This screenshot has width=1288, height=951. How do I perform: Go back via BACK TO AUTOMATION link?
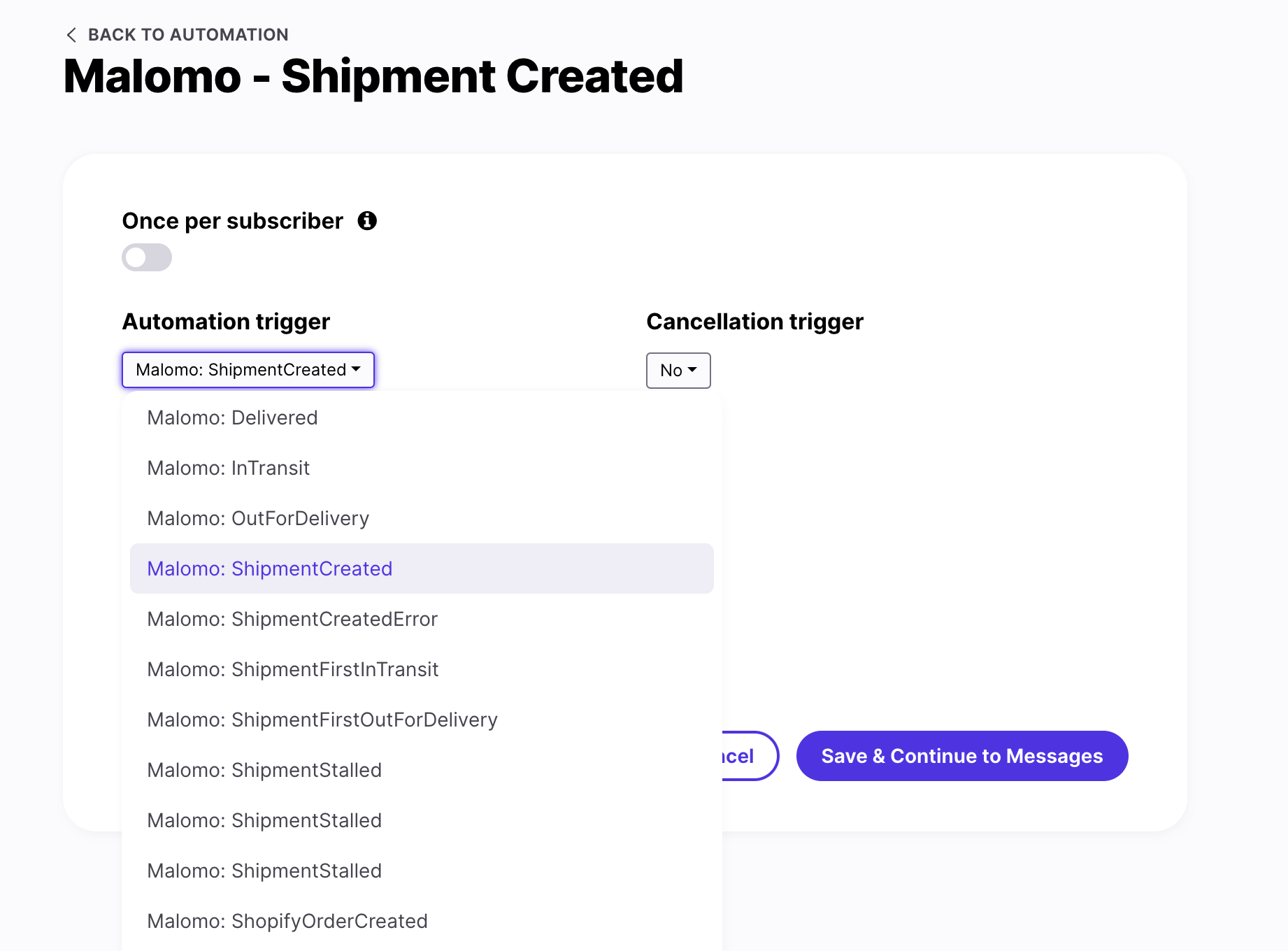click(188, 35)
